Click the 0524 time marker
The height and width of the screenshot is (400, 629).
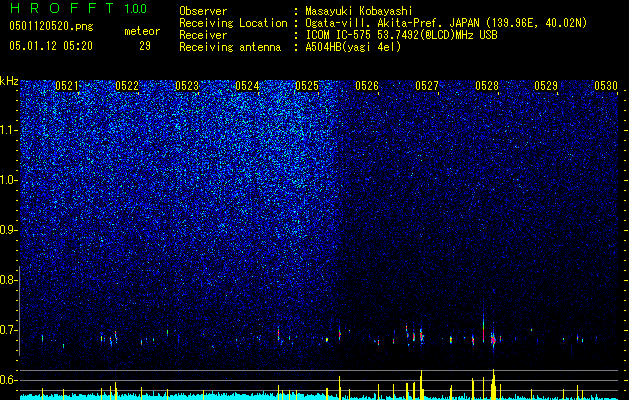[247, 86]
